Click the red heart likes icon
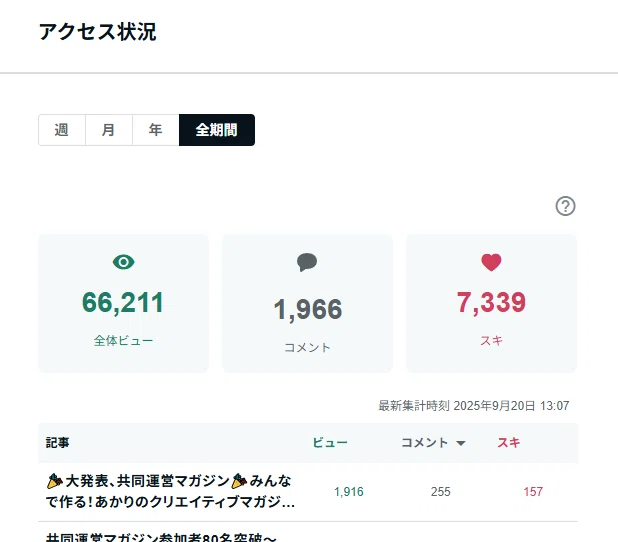 (x=491, y=262)
